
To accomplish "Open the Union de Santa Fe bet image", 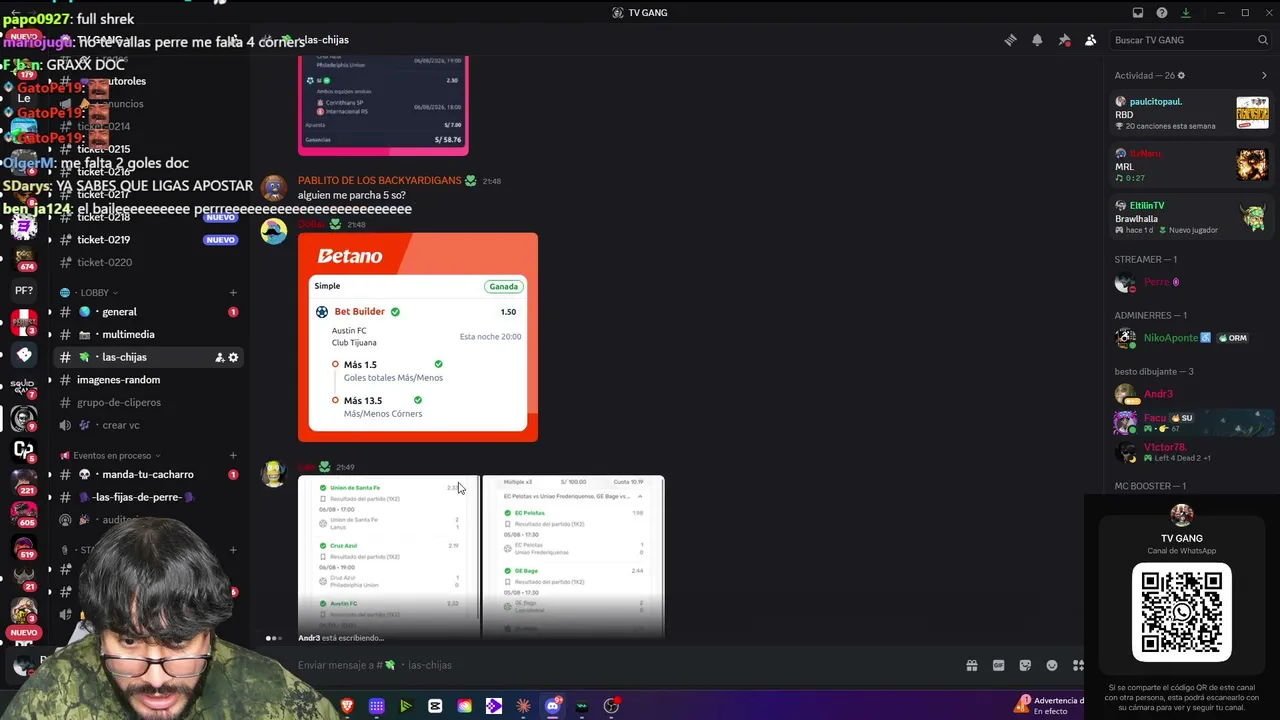I will pos(389,557).
